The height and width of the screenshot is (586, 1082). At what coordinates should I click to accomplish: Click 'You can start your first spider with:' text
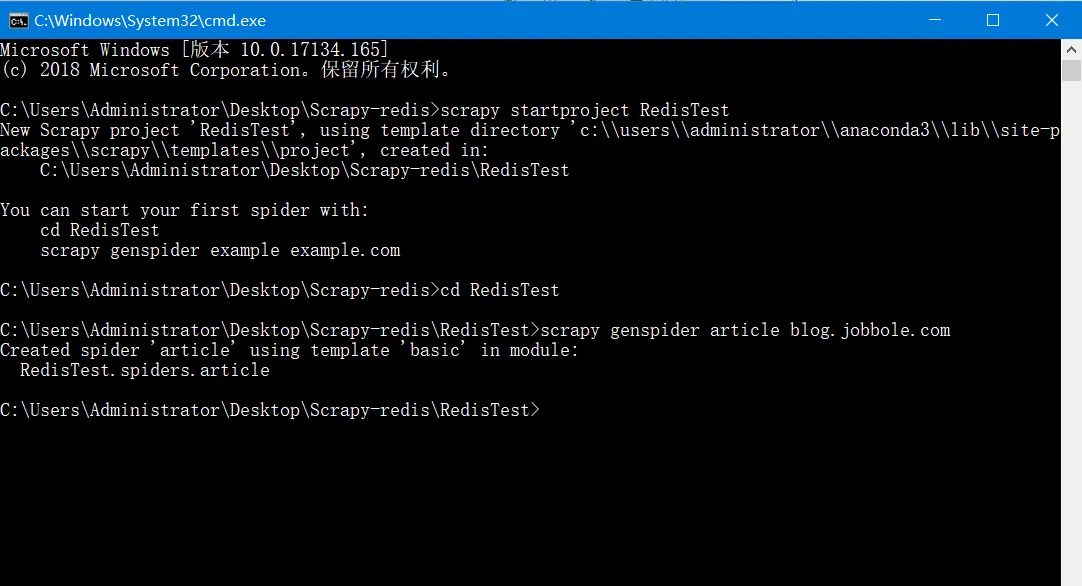[x=184, y=210]
